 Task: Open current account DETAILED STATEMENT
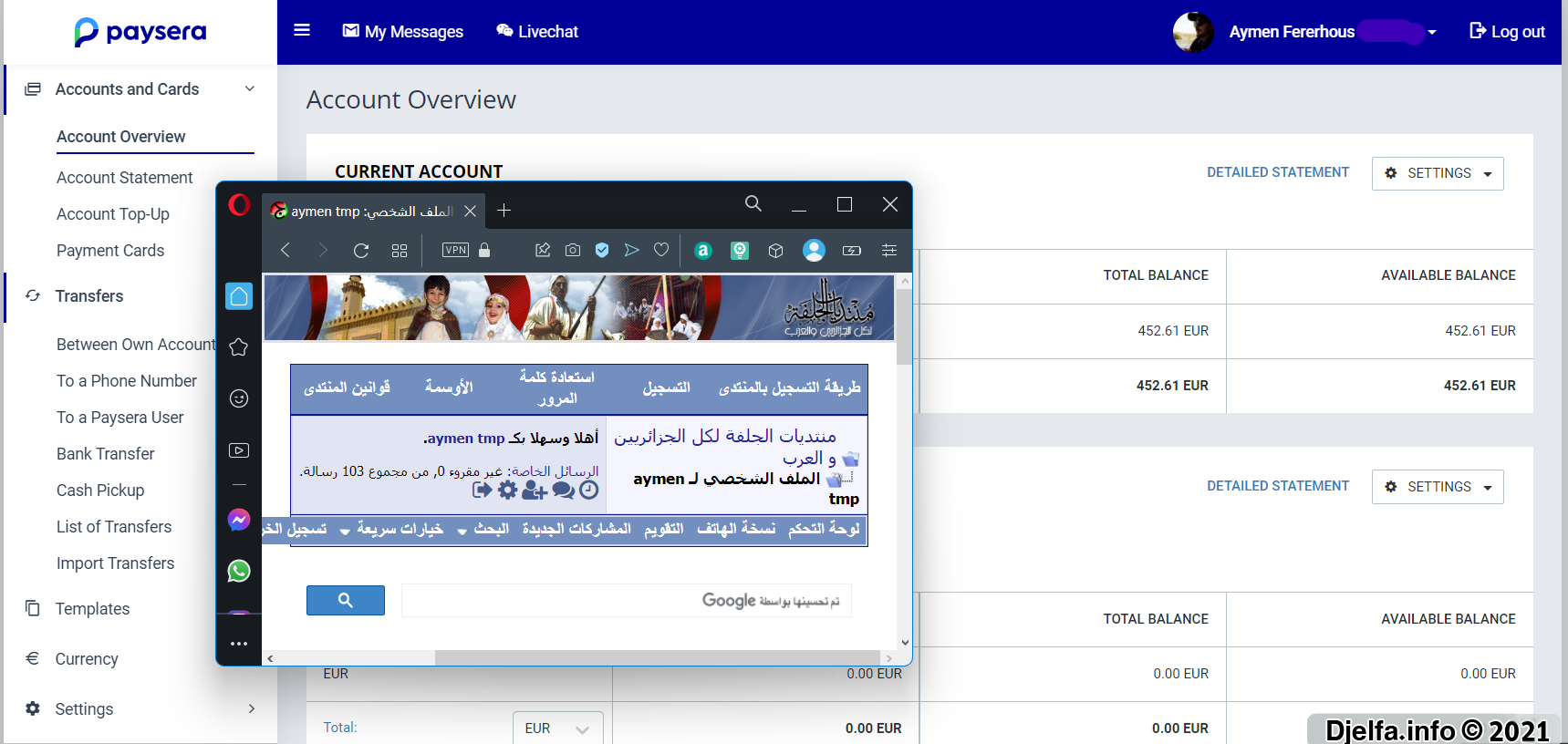tap(1278, 172)
